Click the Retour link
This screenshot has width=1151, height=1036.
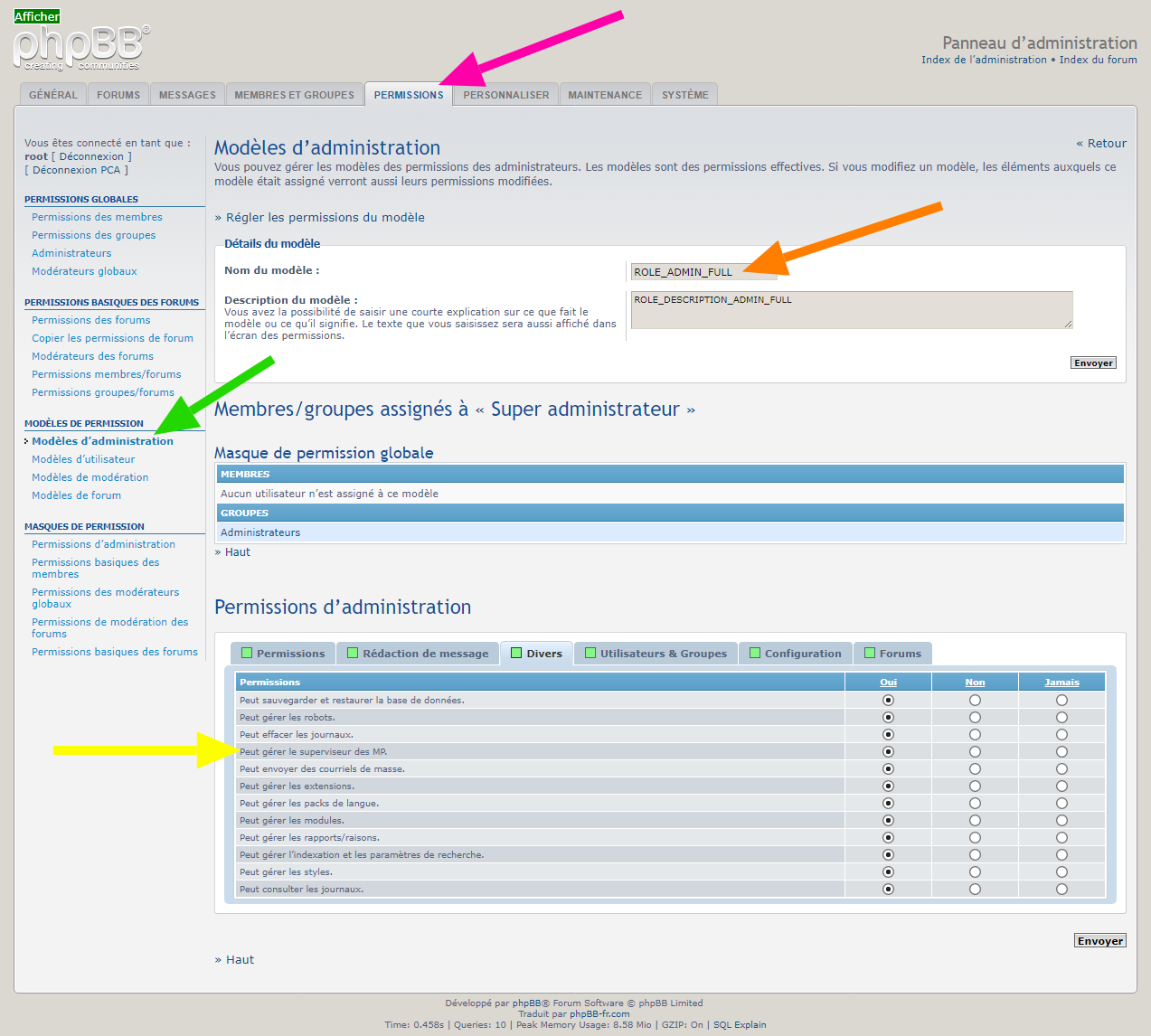(1101, 144)
